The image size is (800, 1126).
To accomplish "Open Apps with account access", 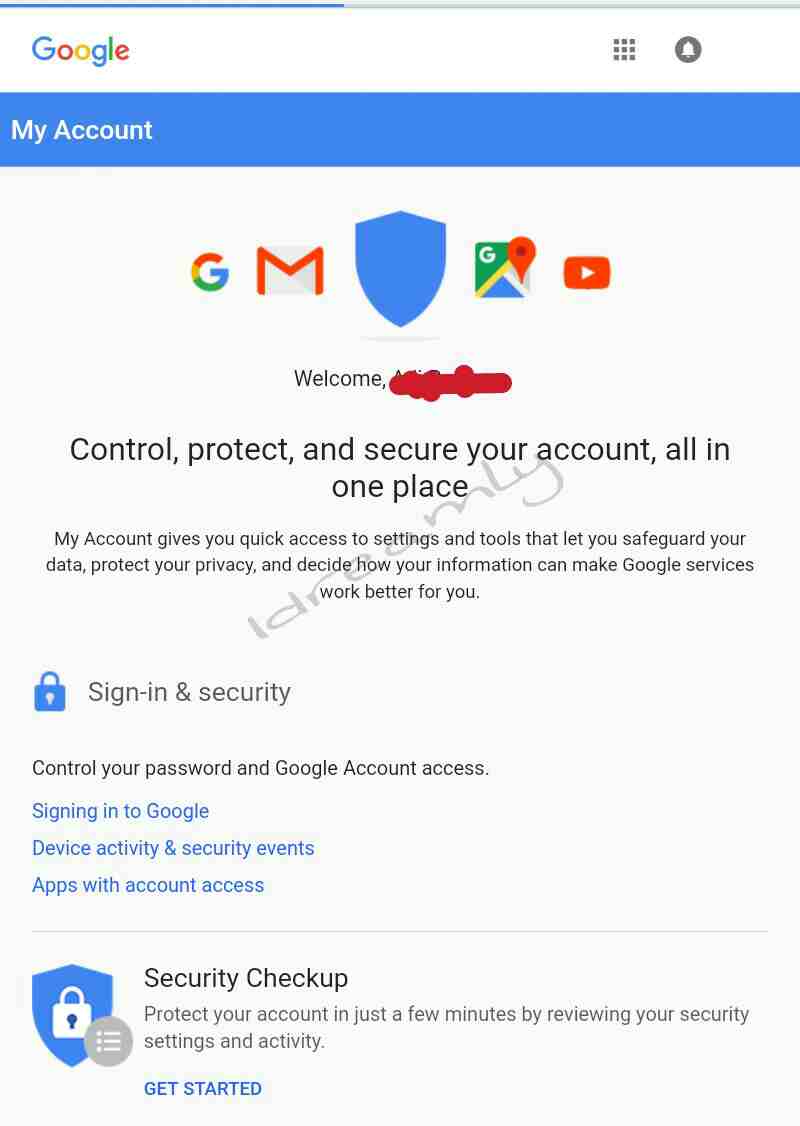I will tap(148, 885).
